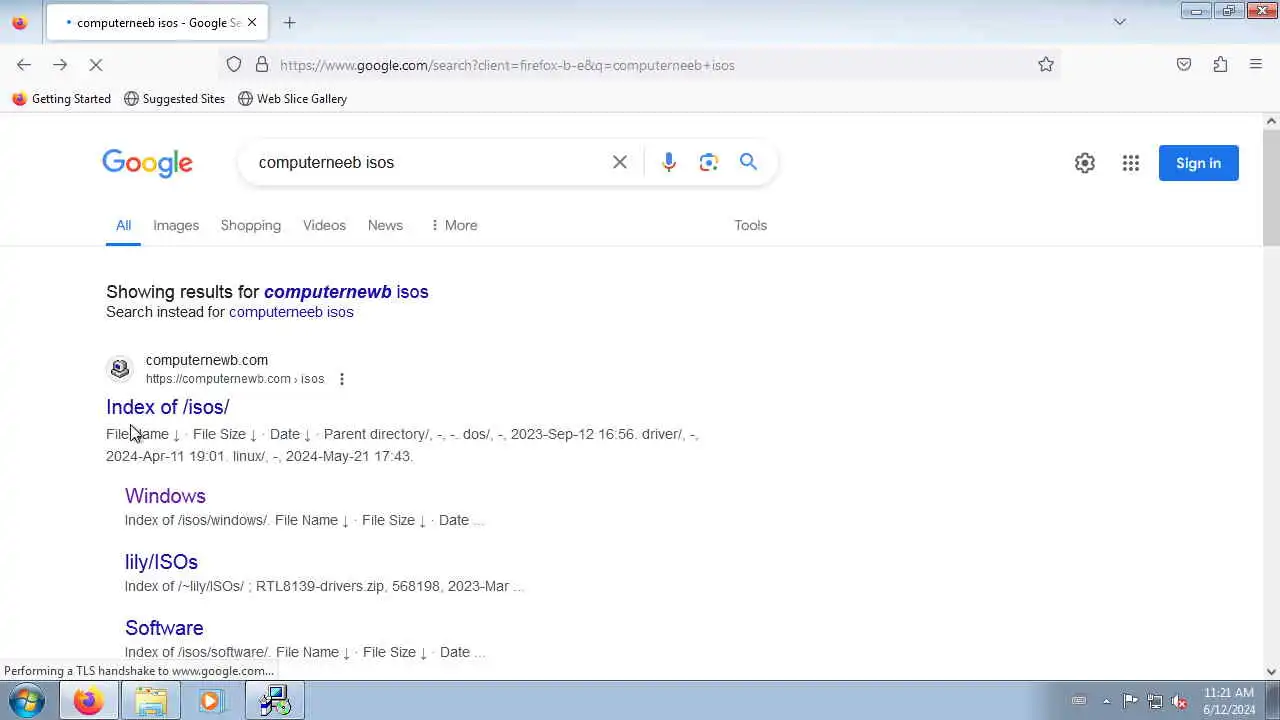Expand the More search categories menu

click(x=453, y=225)
